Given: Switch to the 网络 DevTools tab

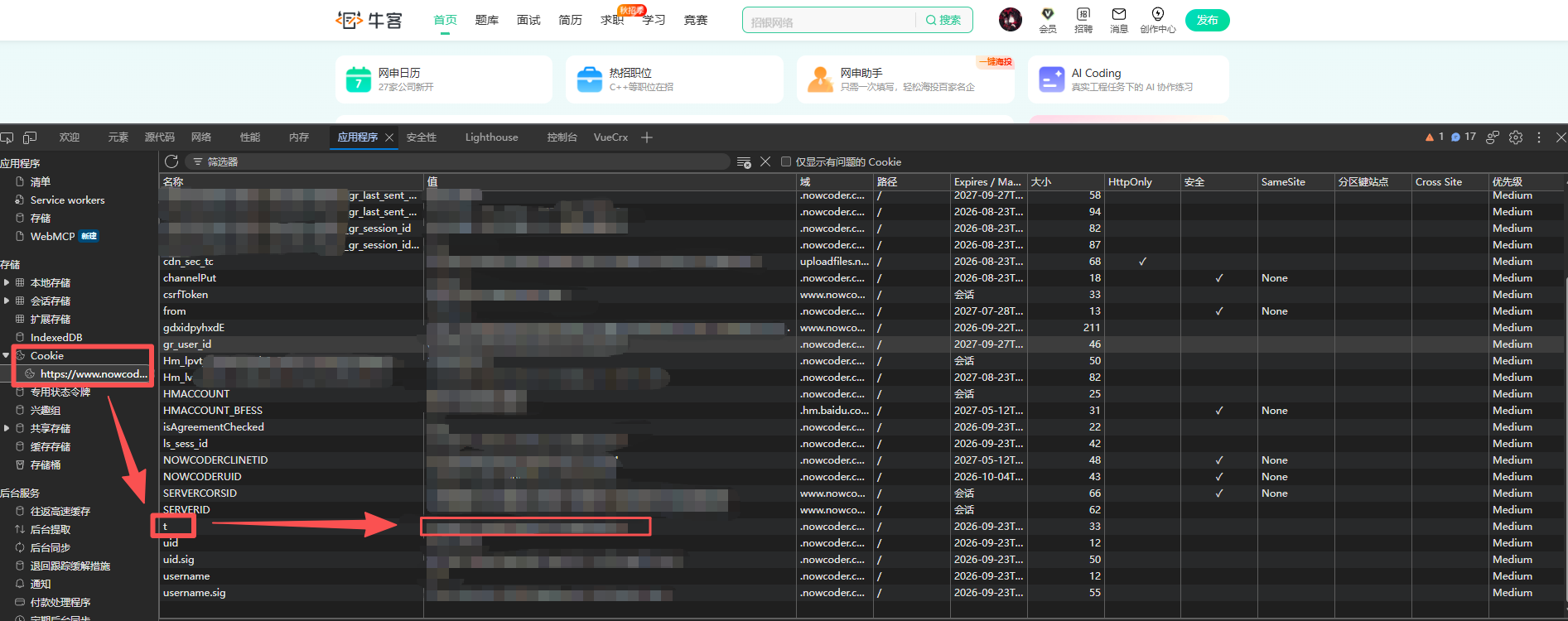Looking at the screenshot, I should pyautogui.click(x=201, y=137).
